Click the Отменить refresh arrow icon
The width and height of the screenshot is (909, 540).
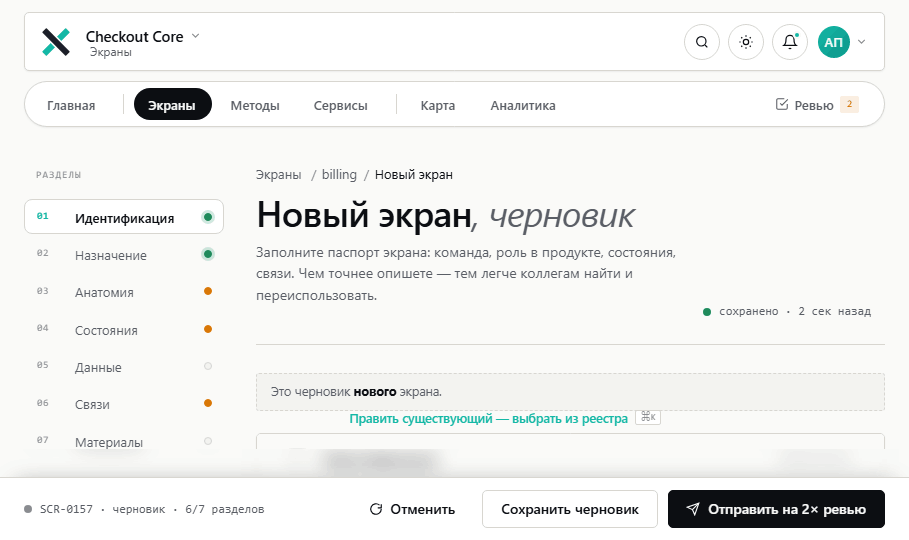pyautogui.click(x=376, y=509)
